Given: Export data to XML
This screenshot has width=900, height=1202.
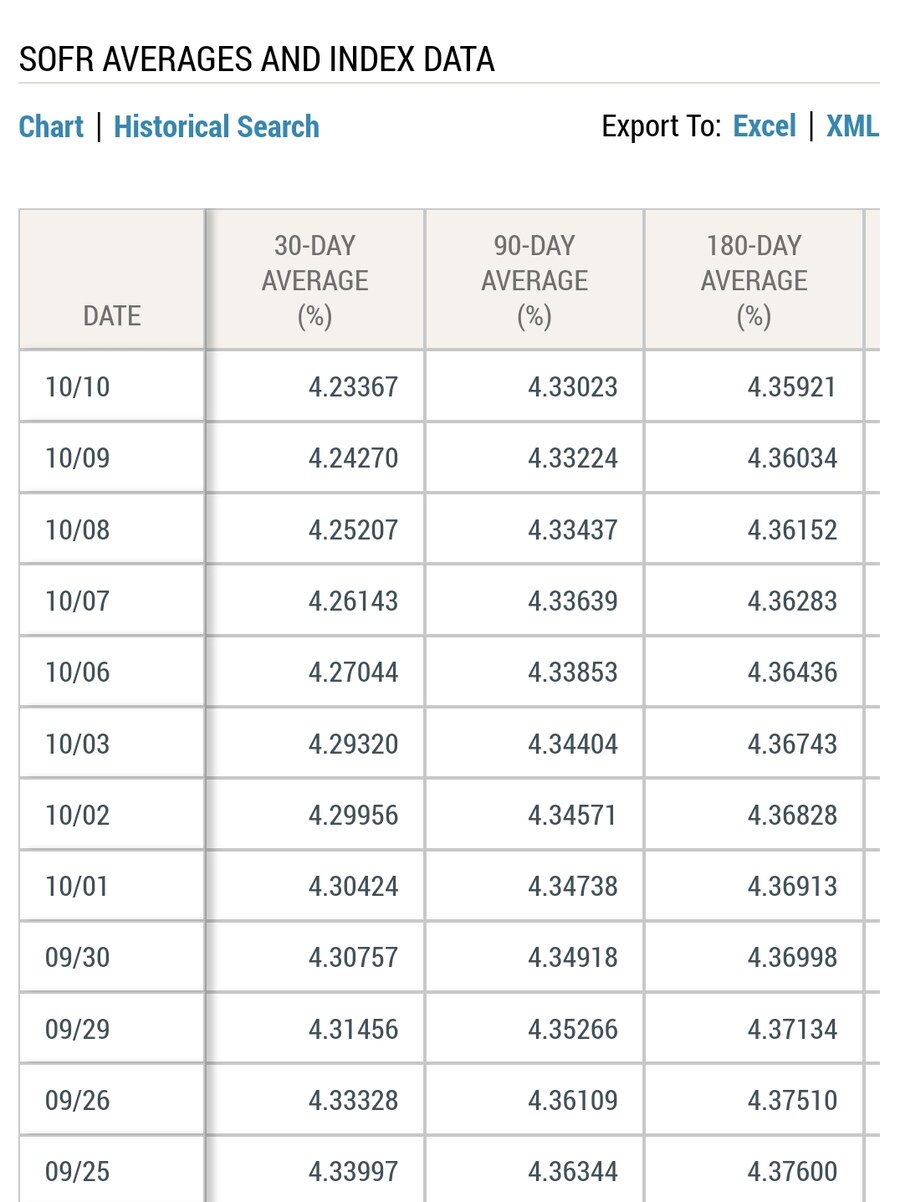Looking at the screenshot, I should click(852, 127).
